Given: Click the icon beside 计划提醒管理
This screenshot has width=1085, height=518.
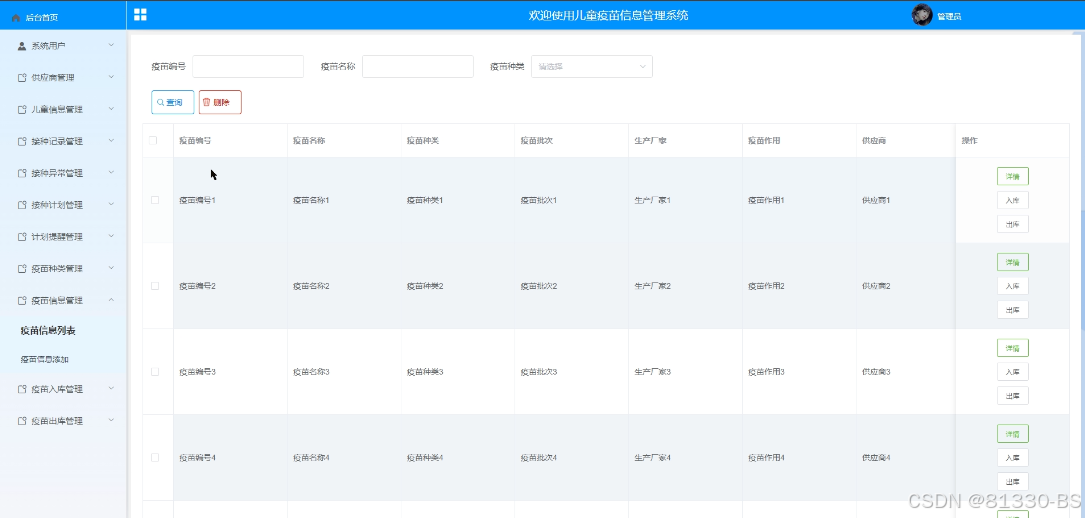Looking at the screenshot, I should click(x=21, y=237).
